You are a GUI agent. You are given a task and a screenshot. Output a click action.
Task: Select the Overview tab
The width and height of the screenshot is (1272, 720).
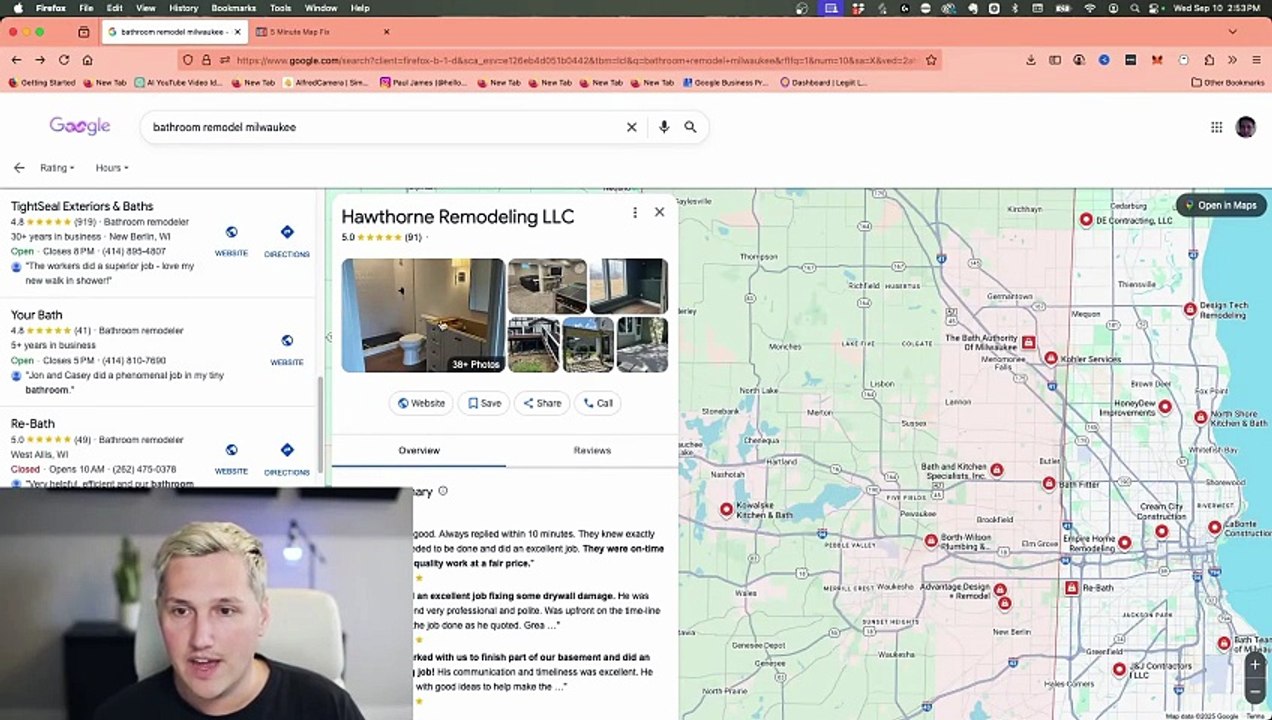coord(419,450)
